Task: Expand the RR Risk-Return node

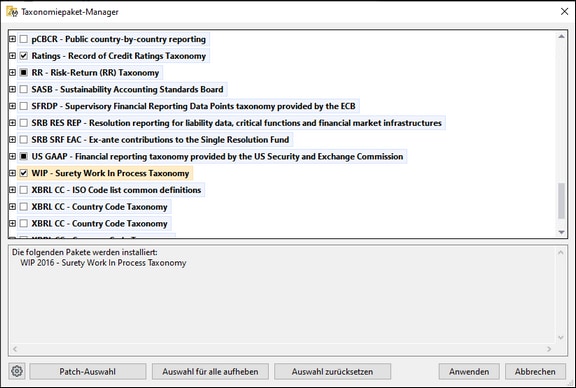Action: (x=12, y=73)
